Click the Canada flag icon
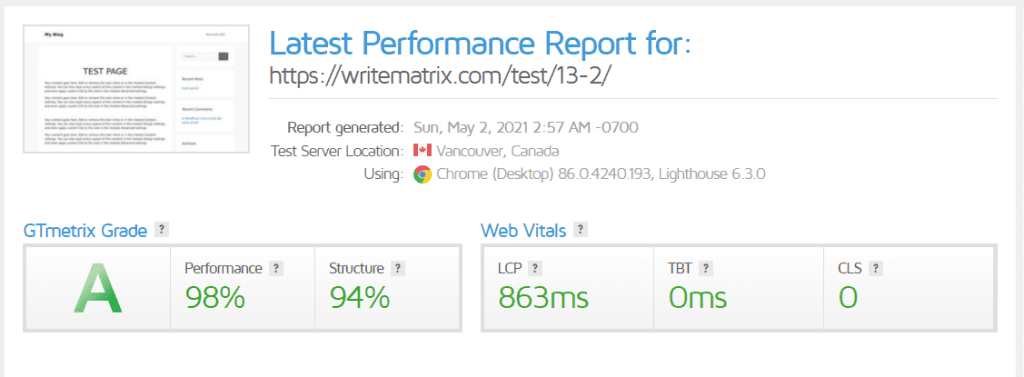This screenshot has width=1024, height=377. click(x=423, y=150)
